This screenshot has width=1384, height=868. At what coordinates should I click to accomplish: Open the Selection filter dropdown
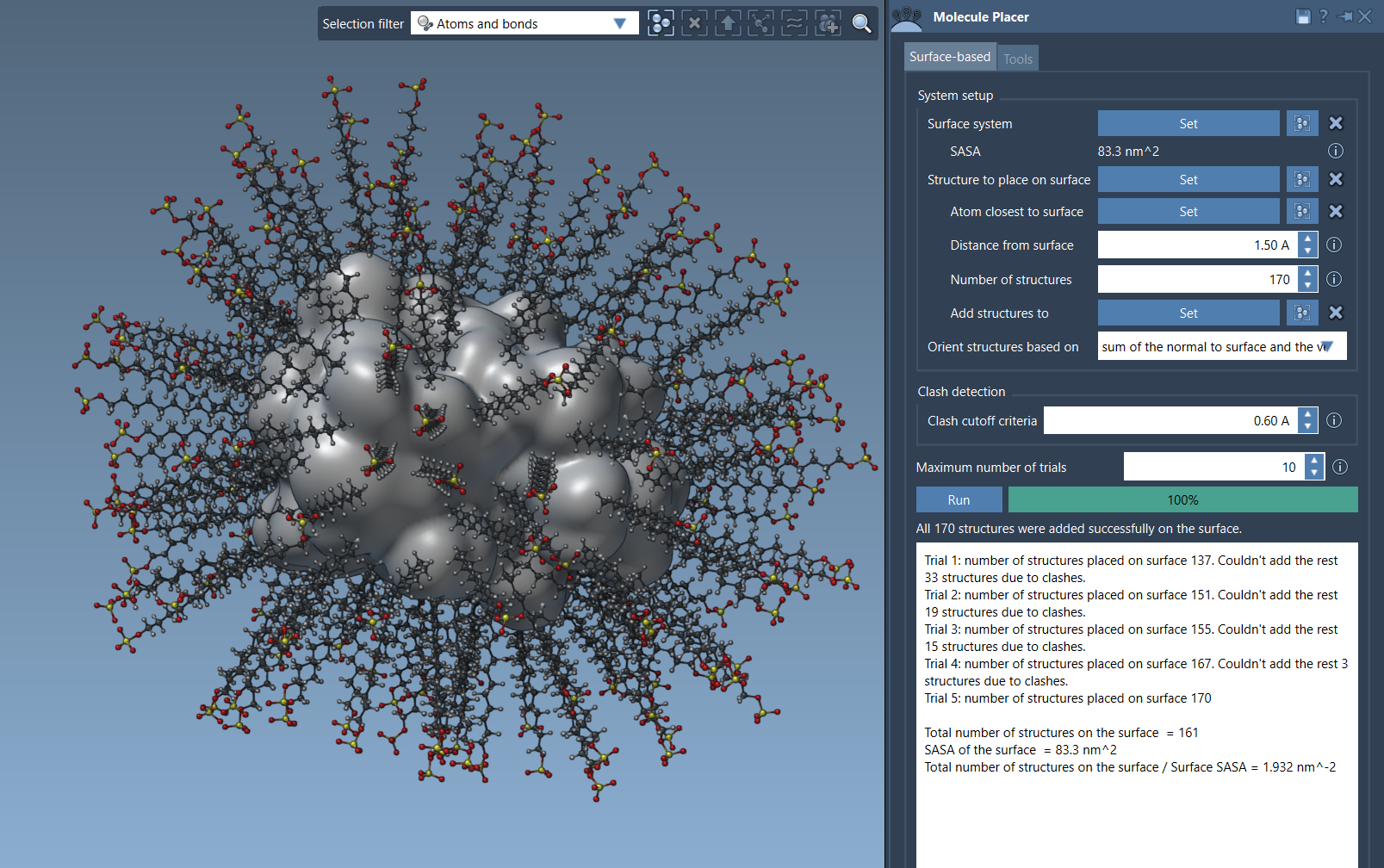(x=619, y=23)
